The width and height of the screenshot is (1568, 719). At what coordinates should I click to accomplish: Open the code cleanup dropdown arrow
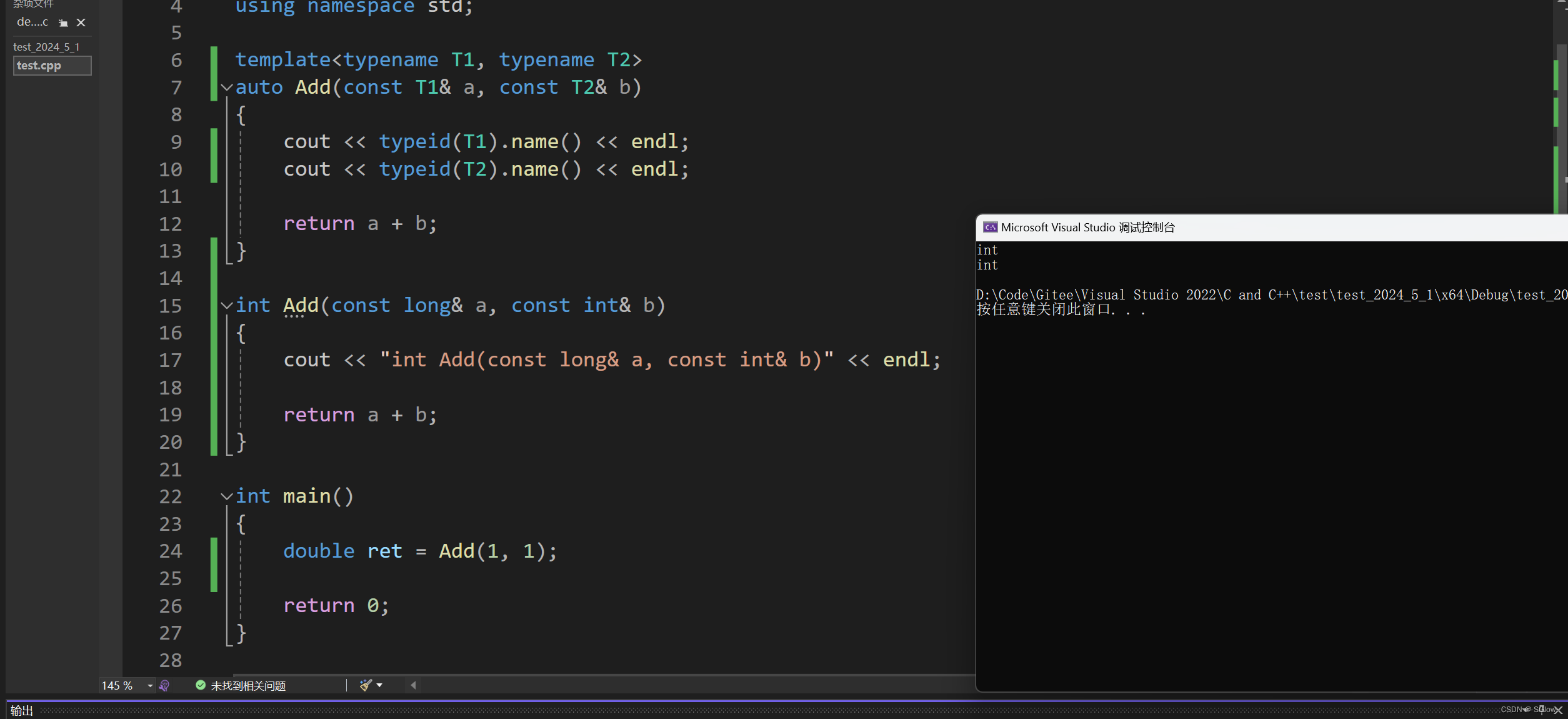click(379, 685)
